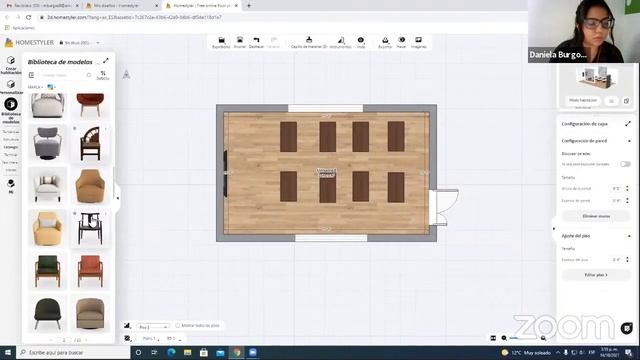Screen dimensions: 640x360
Task: Select the dark green wooden-frame chair thumbnail
Action: click(x=47, y=271)
